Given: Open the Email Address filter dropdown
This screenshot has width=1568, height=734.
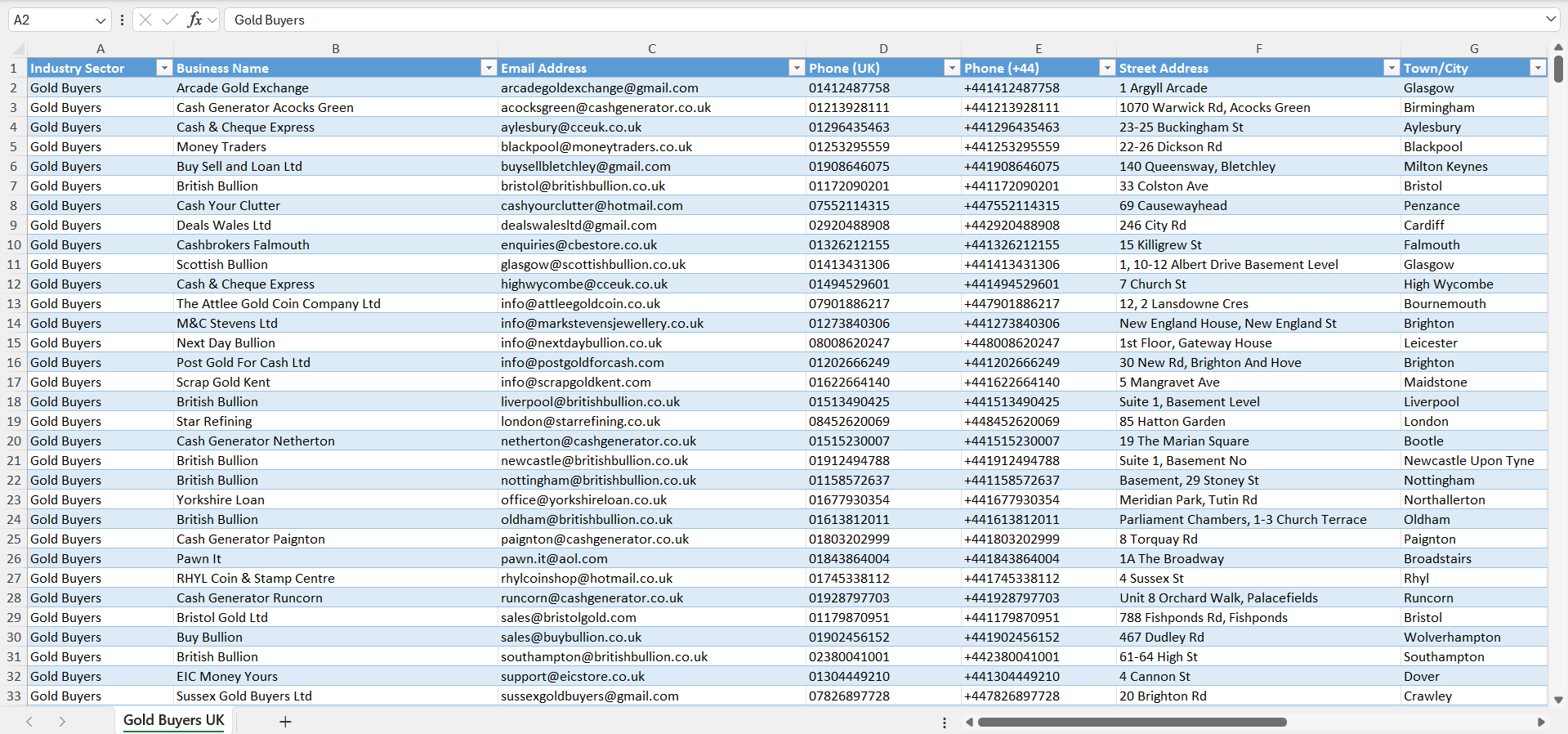Looking at the screenshot, I should [x=797, y=68].
